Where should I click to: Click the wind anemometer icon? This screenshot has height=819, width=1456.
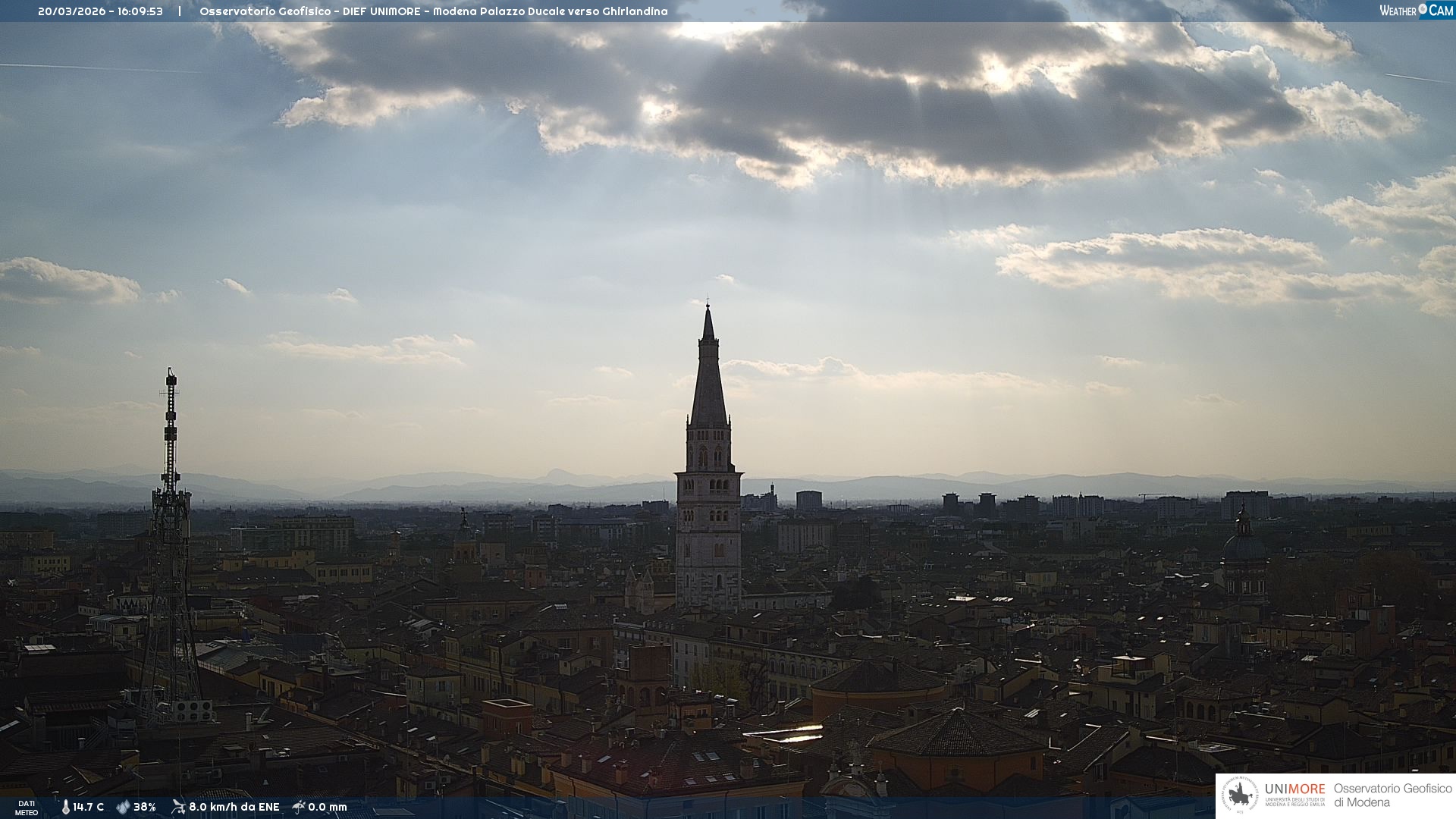pos(178,807)
